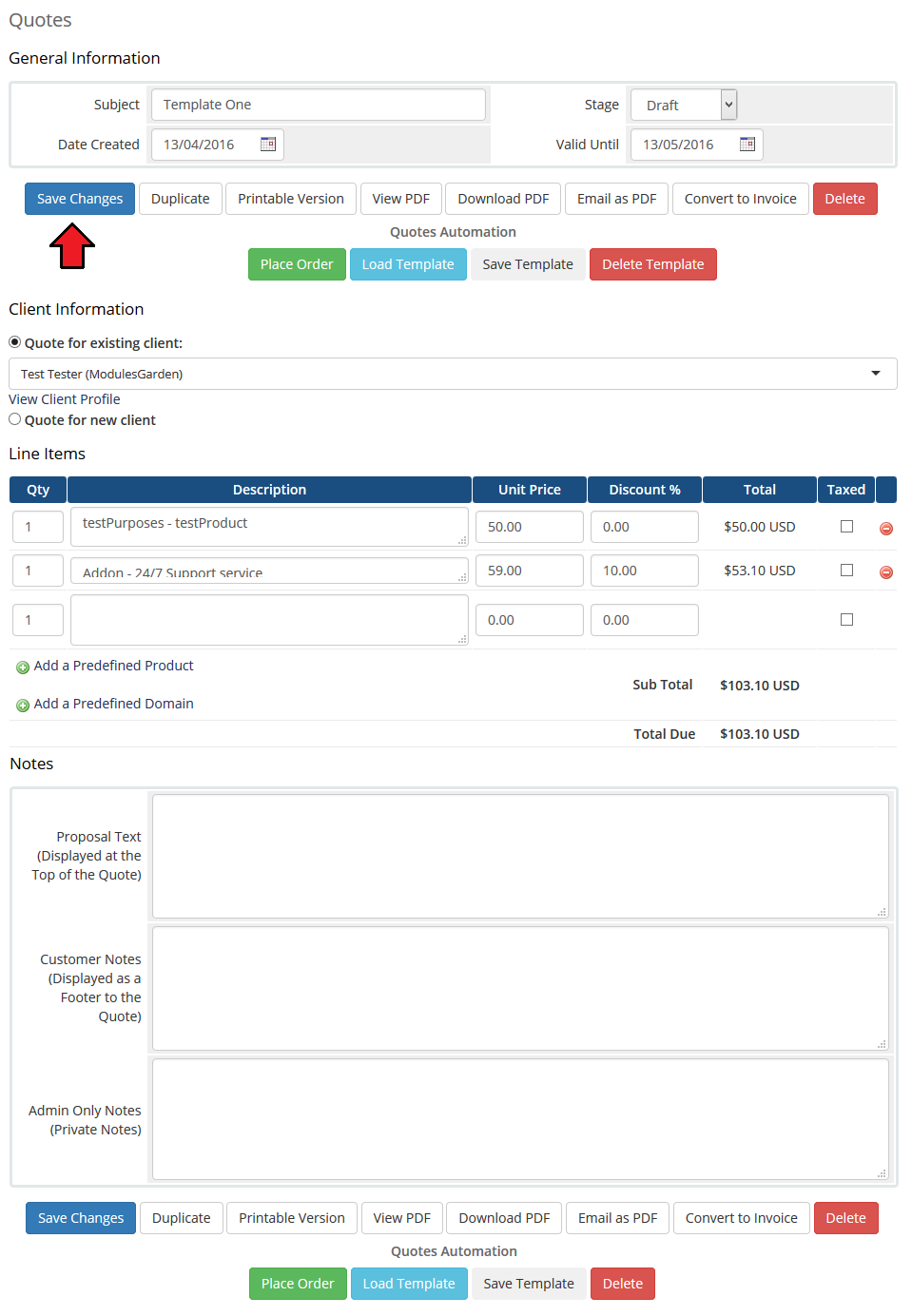This screenshot has width=912, height=1316.
Task: Click the bottom Email as PDF button
Action: point(618,1218)
